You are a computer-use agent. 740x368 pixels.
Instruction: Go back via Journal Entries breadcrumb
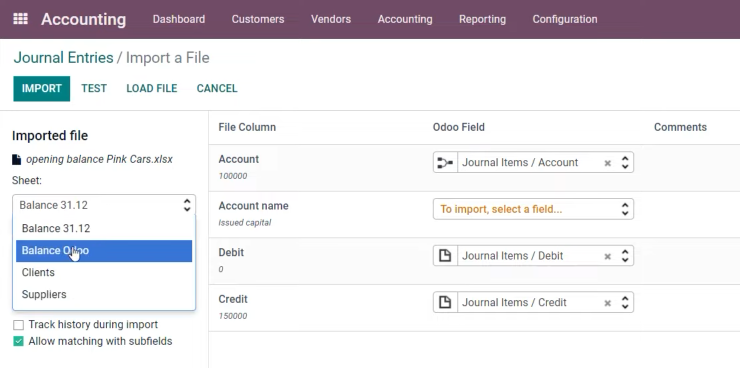(63, 58)
